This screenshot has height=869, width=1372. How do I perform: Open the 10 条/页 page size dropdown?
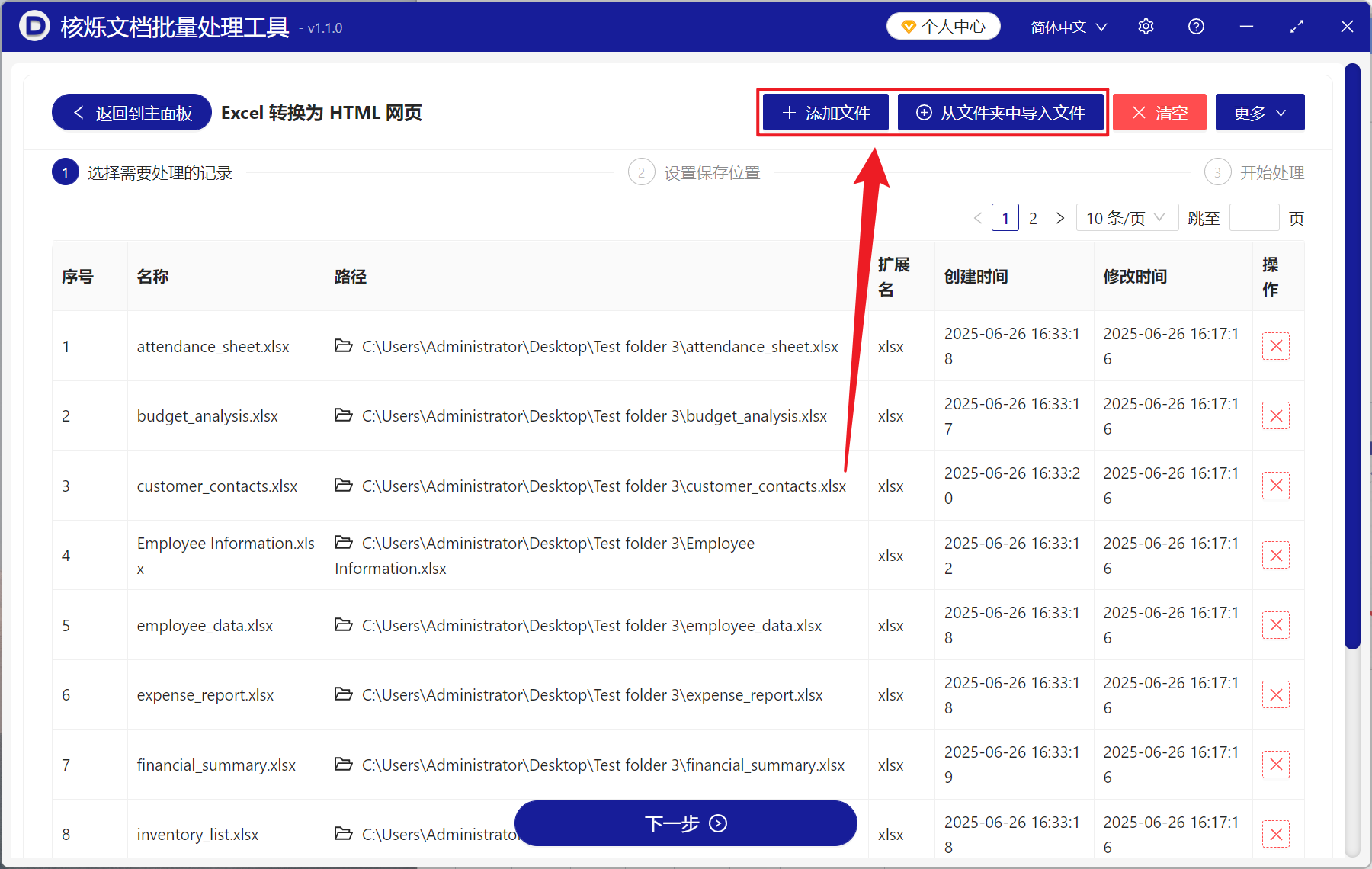pos(1127,217)
